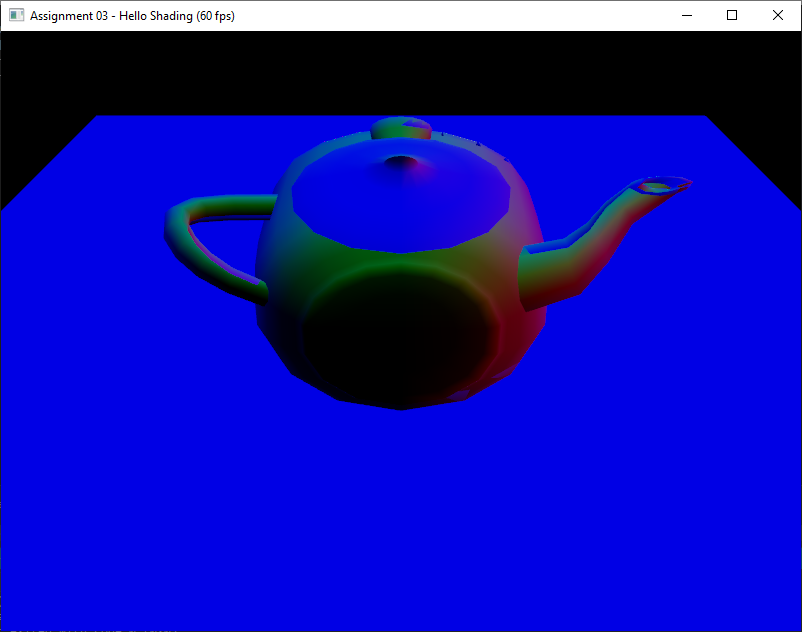Click the rendered teapot body
This screenshot has height=632, width=802.
coord(400,271)
